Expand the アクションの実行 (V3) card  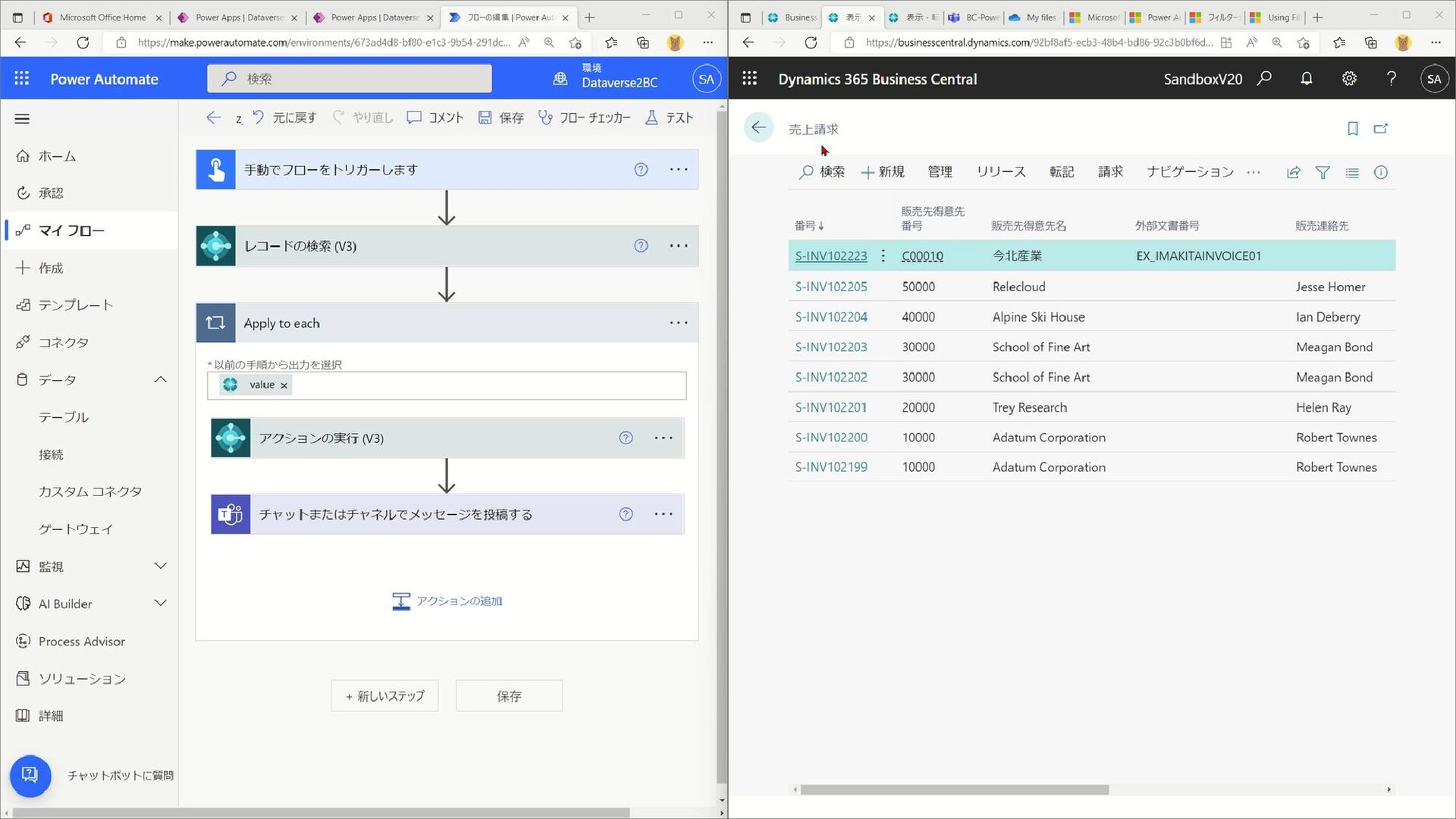[x=447, y=438]
